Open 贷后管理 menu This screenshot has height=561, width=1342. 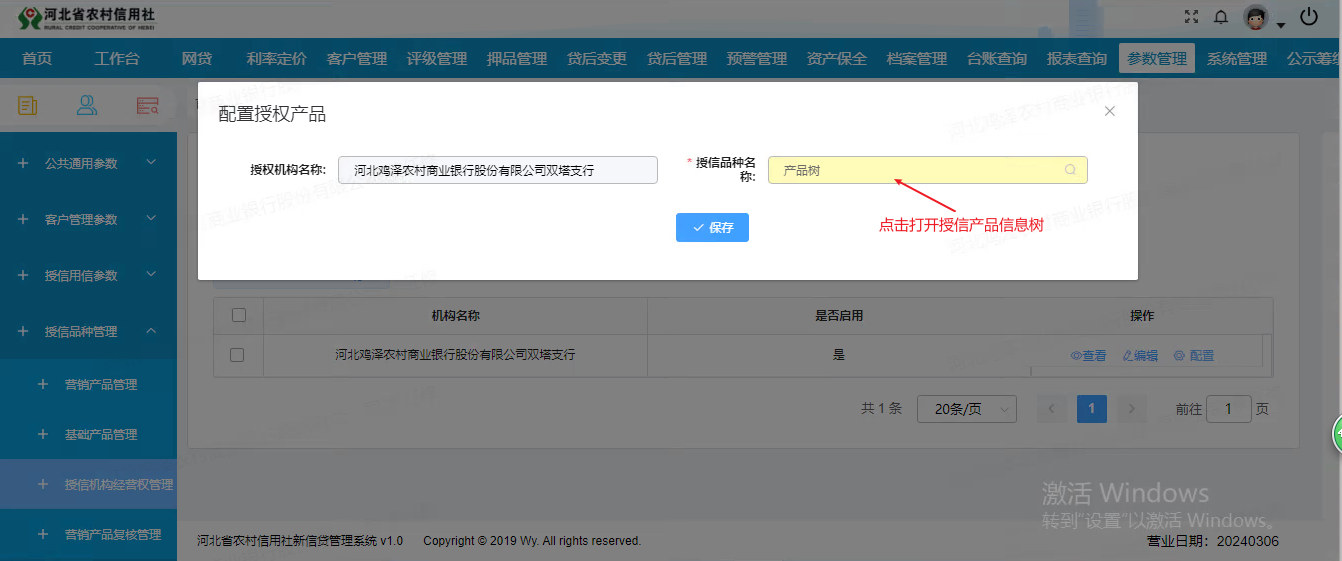pyautogui.click(x=677, y=58)
